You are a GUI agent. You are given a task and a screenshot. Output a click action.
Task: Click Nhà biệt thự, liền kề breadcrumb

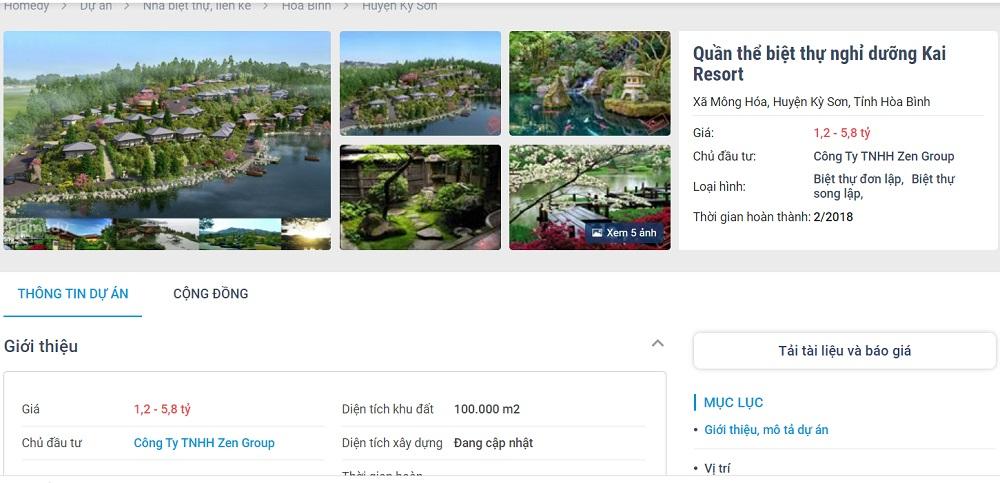[196, 6]
